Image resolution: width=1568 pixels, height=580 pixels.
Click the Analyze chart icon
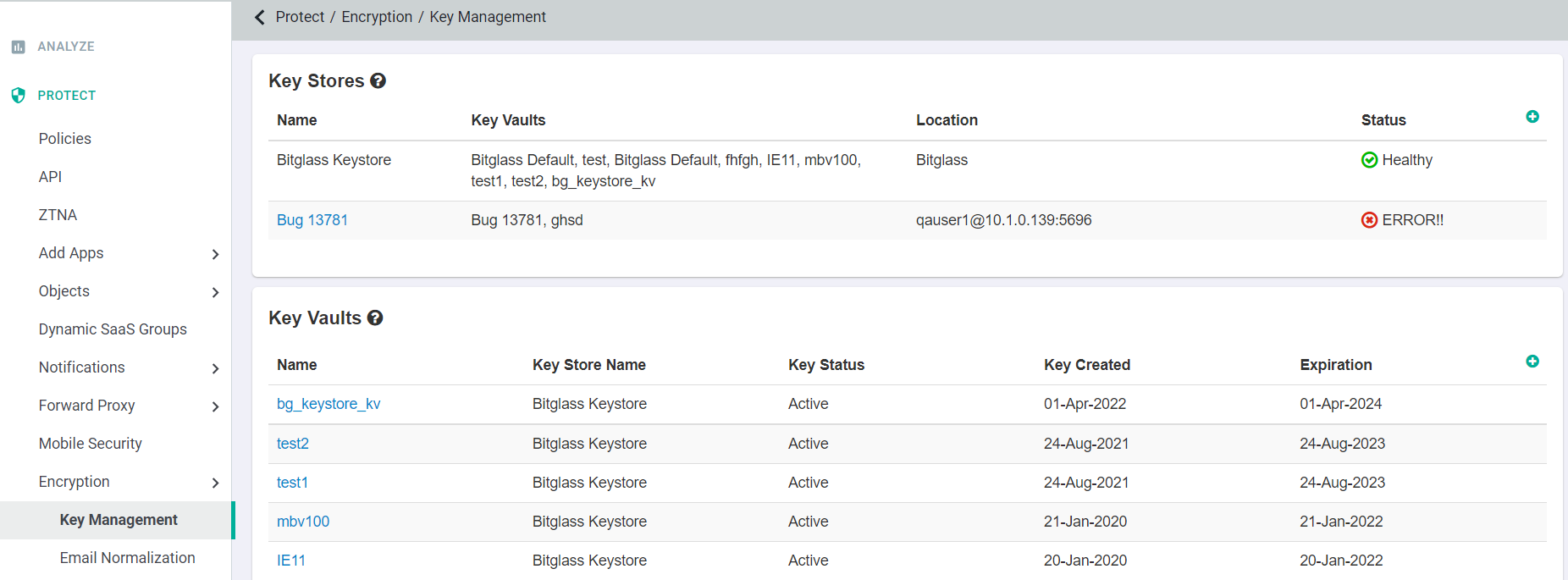18,47
